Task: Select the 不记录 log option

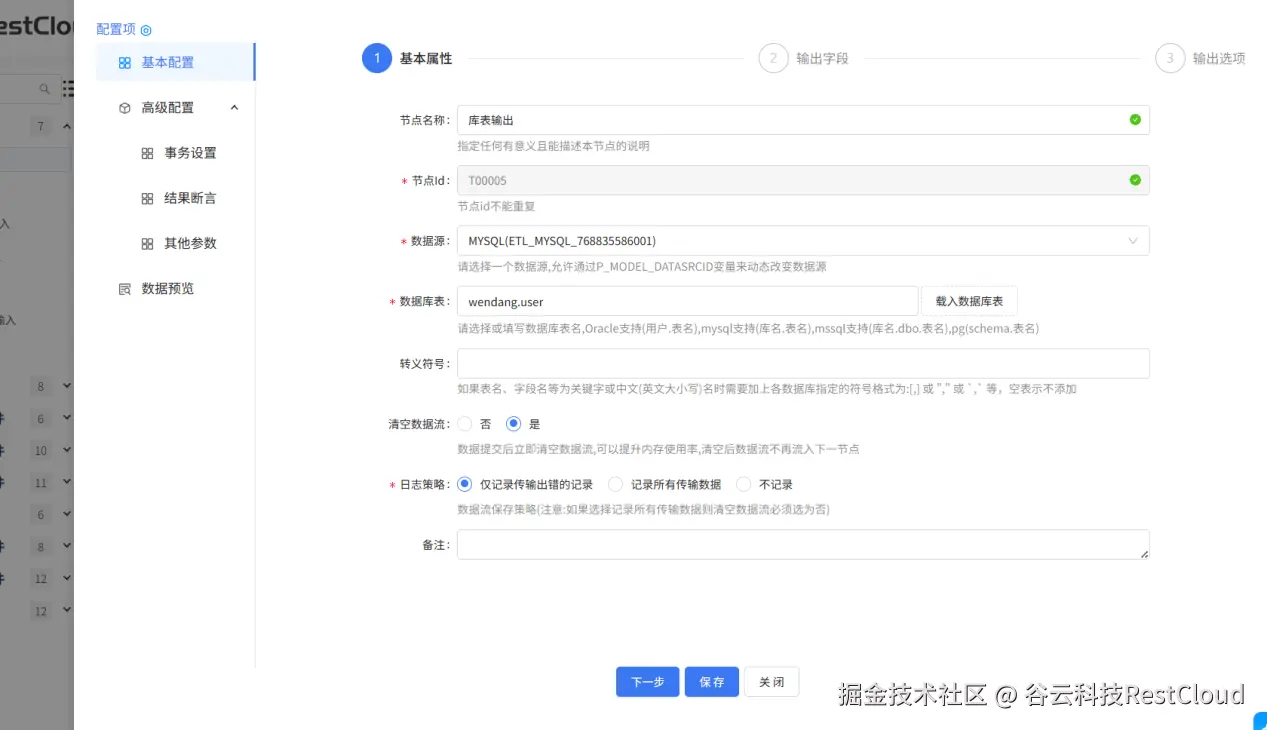Action: [743, 484]
